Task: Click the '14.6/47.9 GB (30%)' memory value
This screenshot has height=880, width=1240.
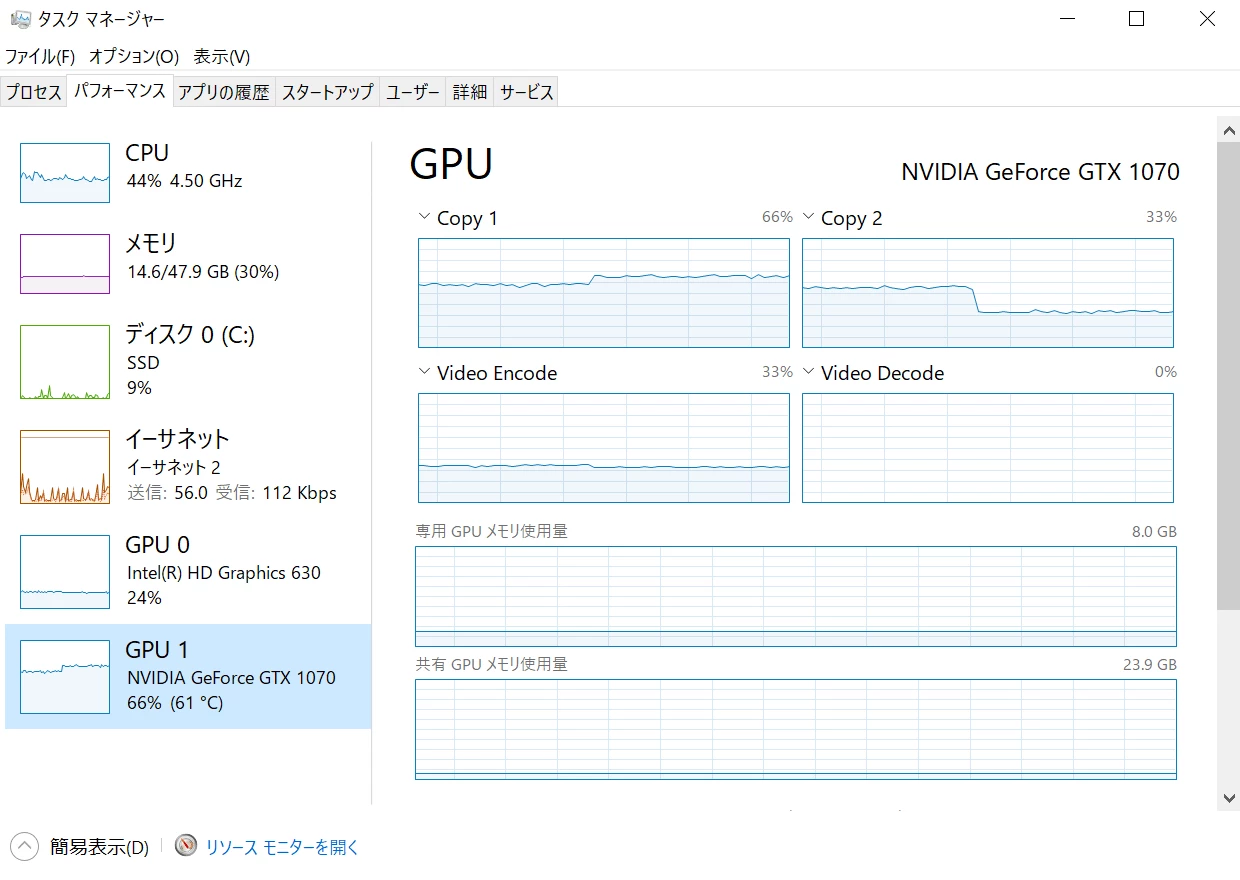Action: [202, 272]
